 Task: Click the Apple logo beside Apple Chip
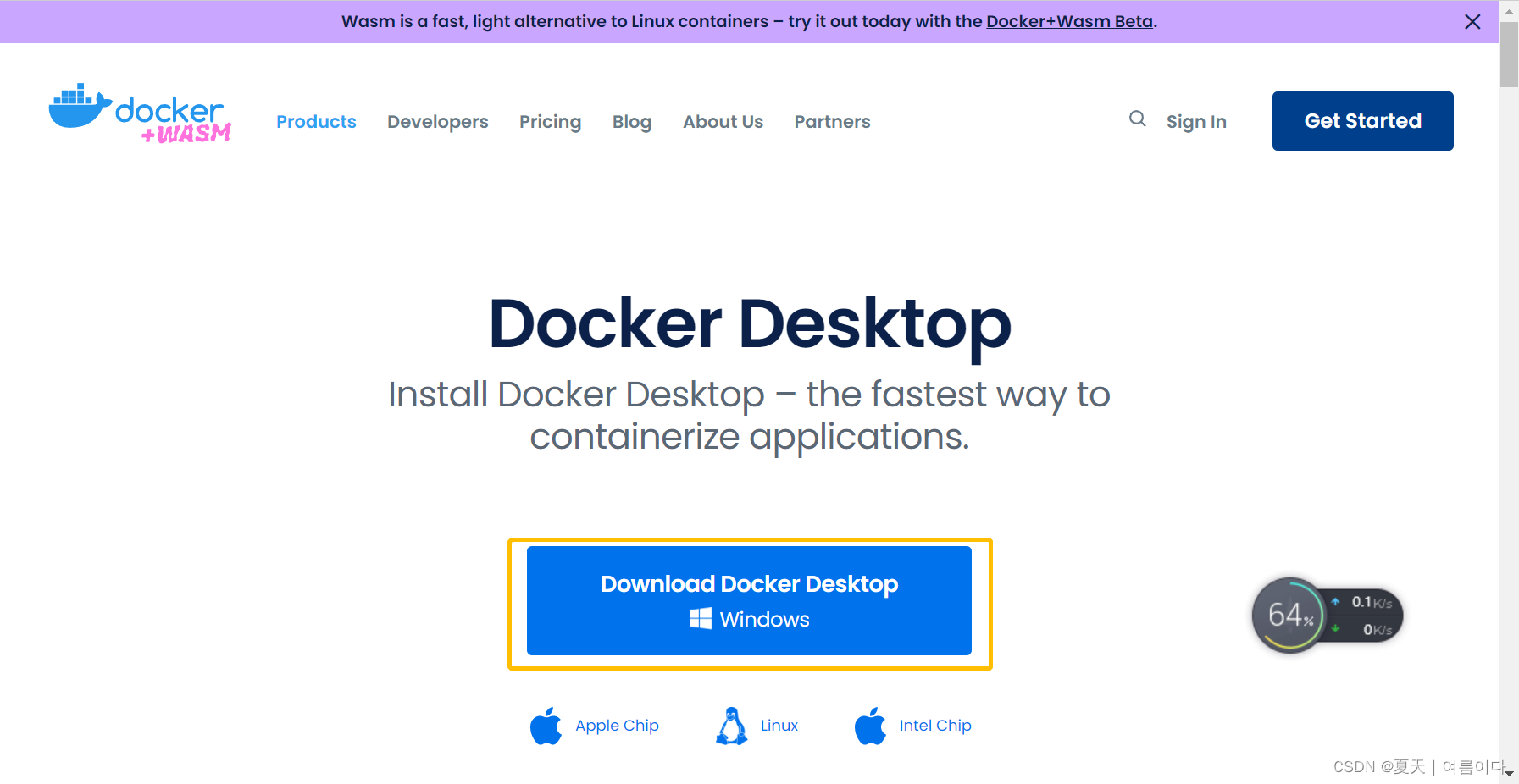point(546,726)
